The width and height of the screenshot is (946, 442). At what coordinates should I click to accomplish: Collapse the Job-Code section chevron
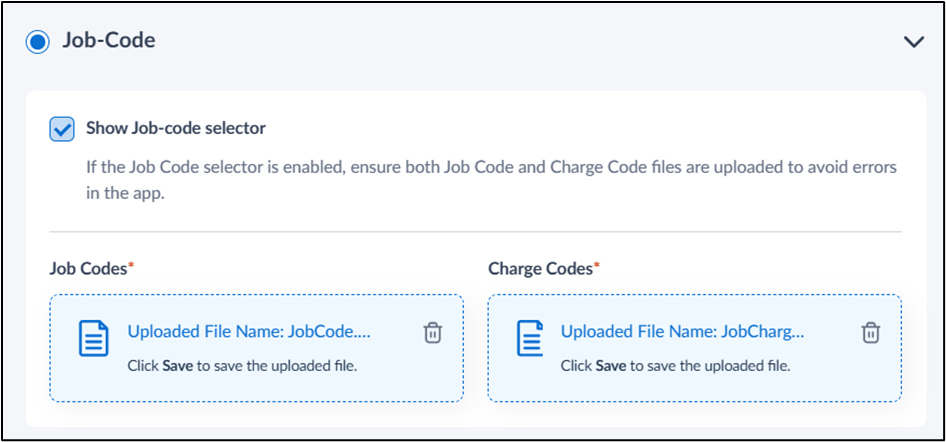914,42
